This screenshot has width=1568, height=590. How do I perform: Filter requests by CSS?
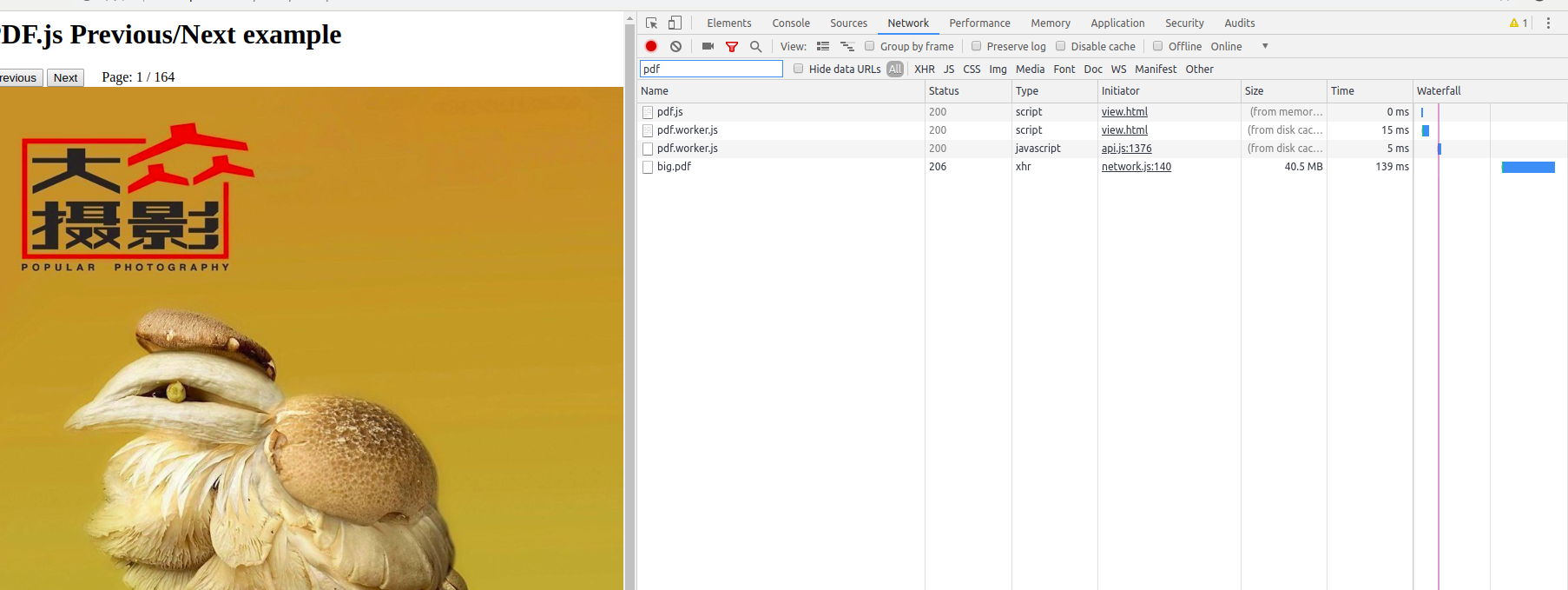[972, 69]
